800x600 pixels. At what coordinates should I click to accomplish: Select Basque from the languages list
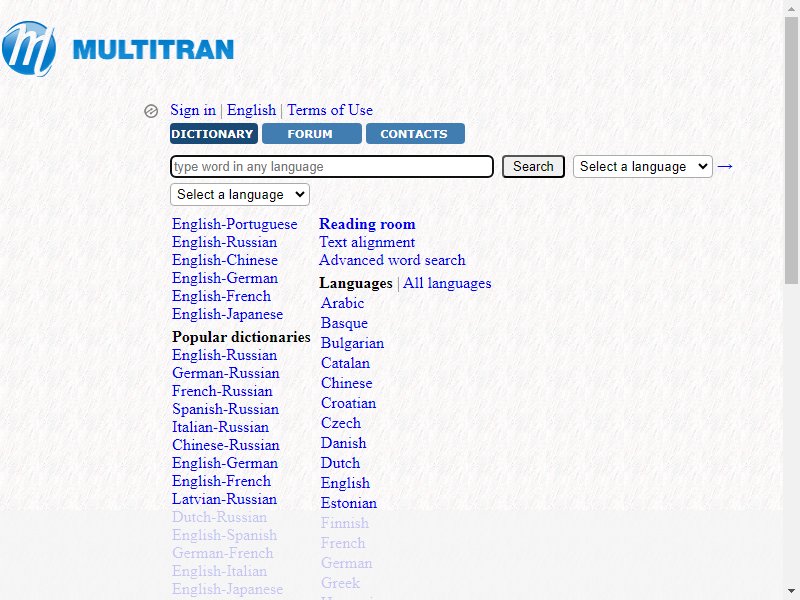tap(344, 323)
